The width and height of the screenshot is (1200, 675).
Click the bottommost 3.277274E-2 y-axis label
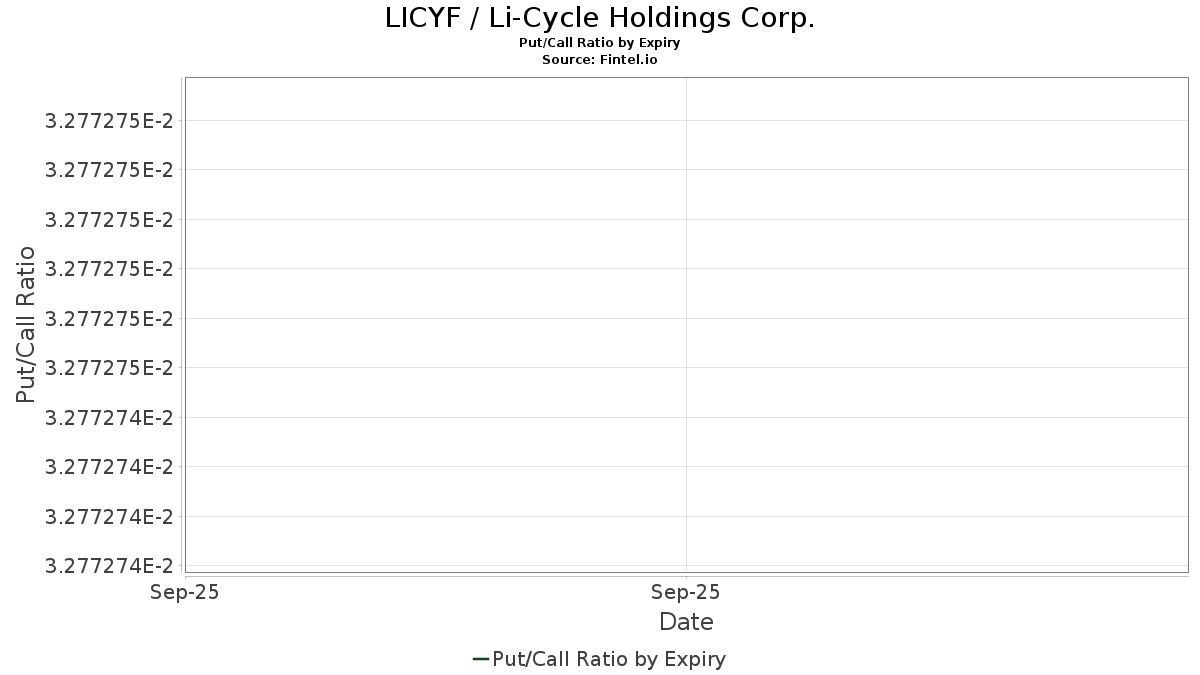click(x=109, y=566)
